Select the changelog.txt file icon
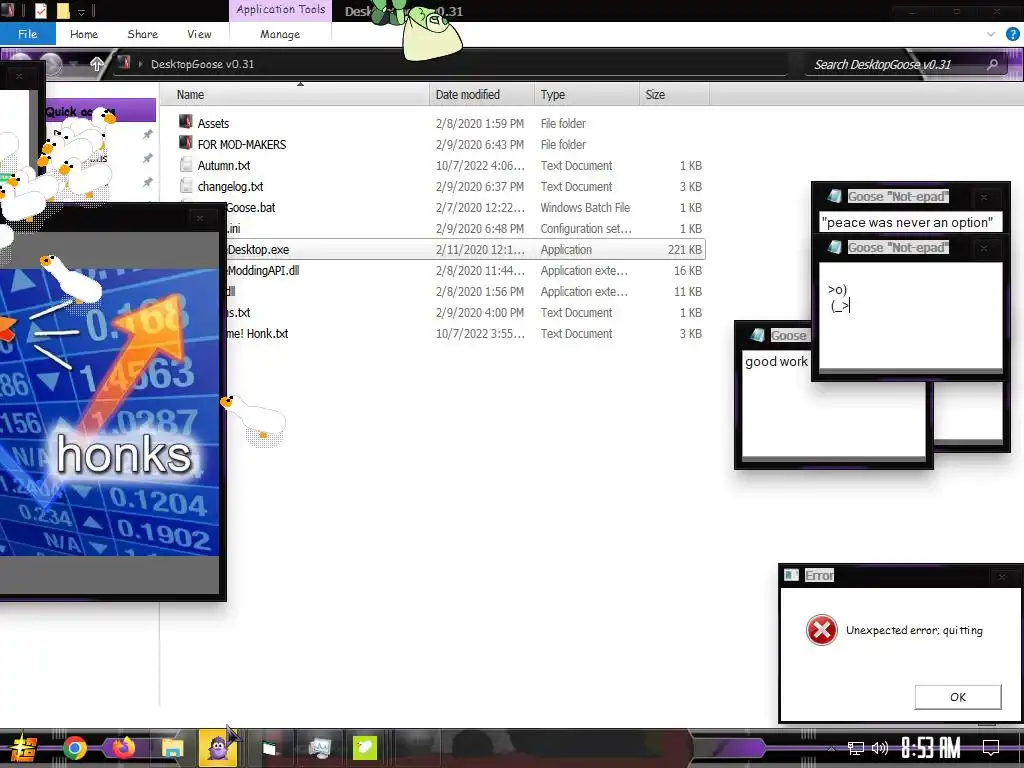Image resolution: width=1024 pixels, height=768 pixels. click(x=186, y=185)
